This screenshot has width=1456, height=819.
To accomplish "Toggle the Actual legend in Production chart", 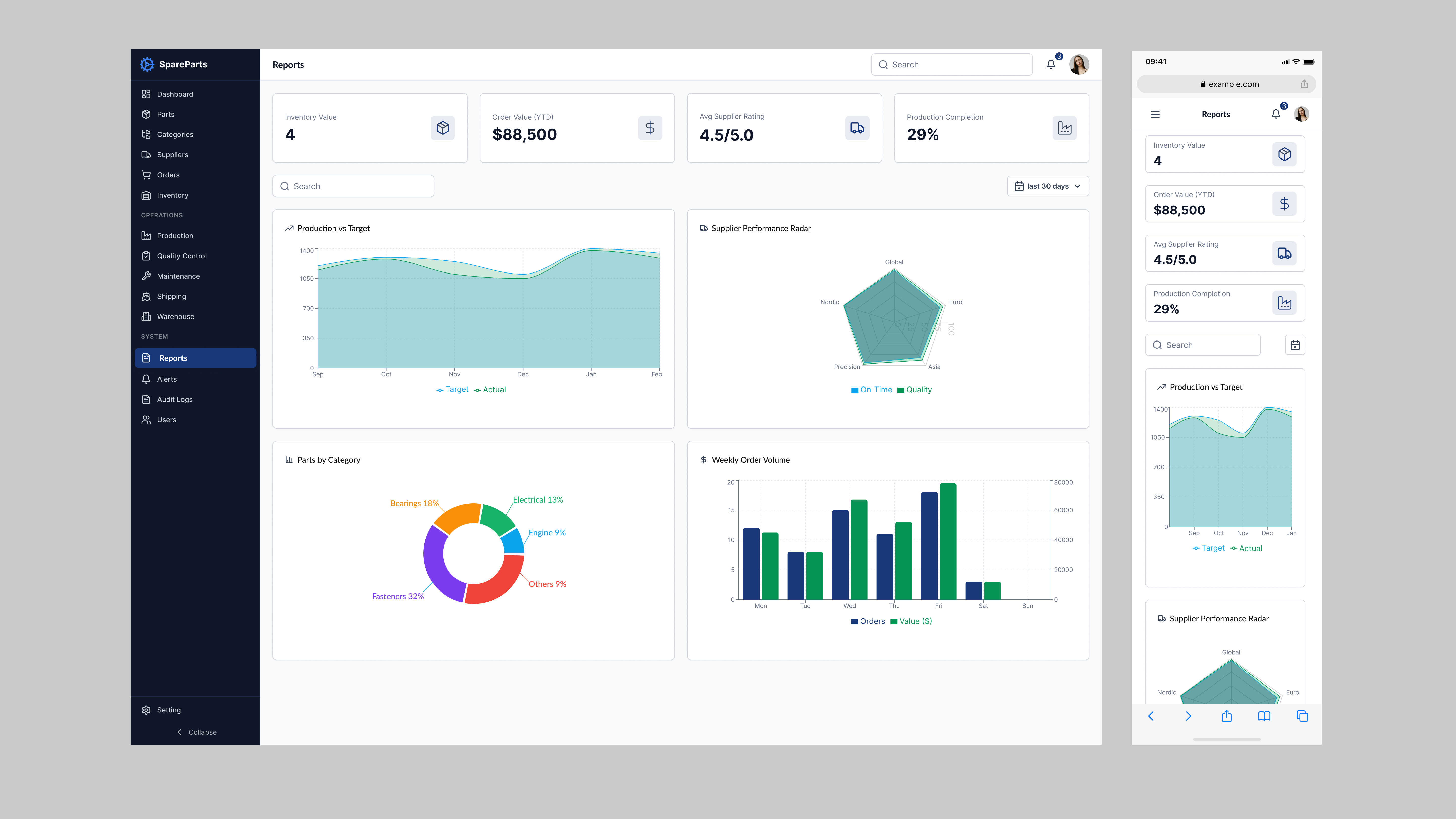I will [x=490, y=390].
